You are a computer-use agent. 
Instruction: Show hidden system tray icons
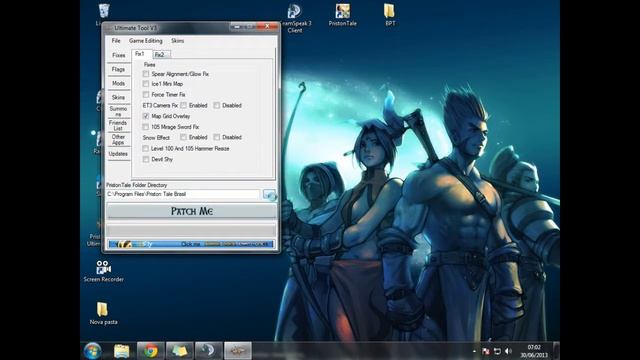coord(474,351)
